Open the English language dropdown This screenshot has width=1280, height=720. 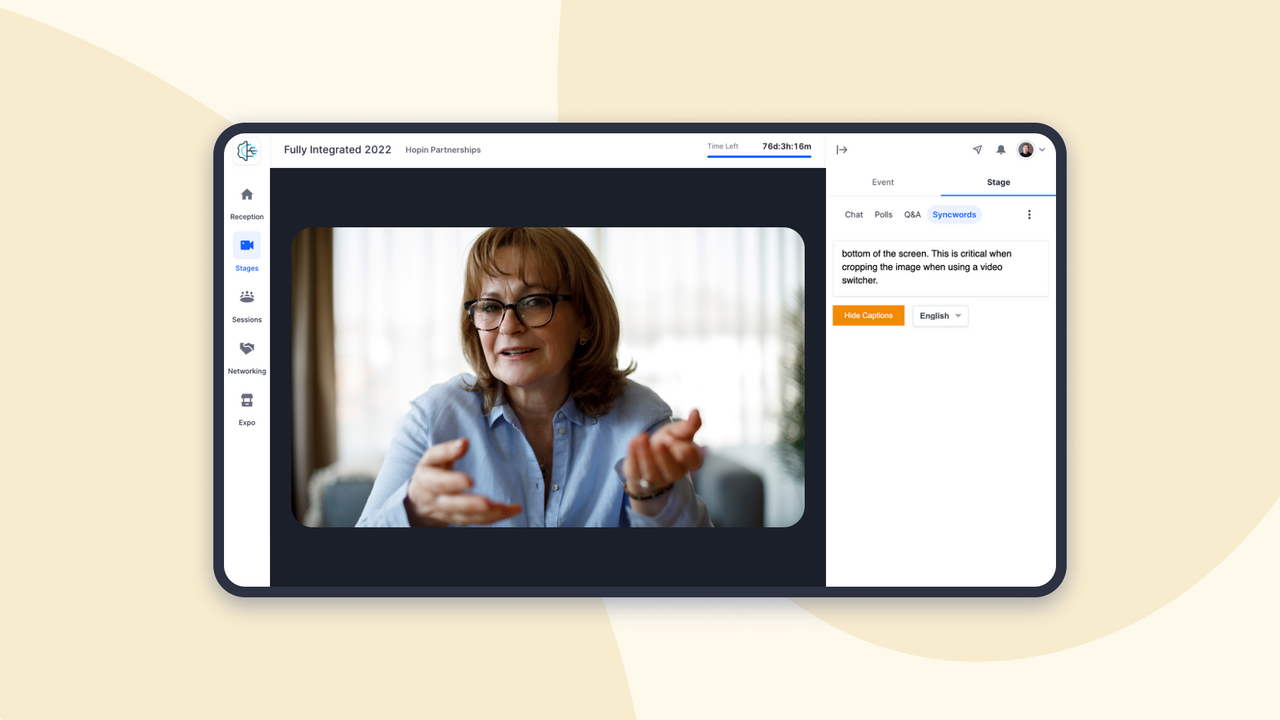pos(939,315)
